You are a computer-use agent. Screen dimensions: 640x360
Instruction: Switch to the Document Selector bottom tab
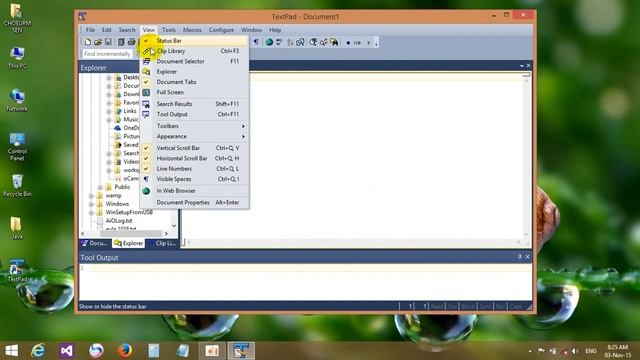(95, 243)
